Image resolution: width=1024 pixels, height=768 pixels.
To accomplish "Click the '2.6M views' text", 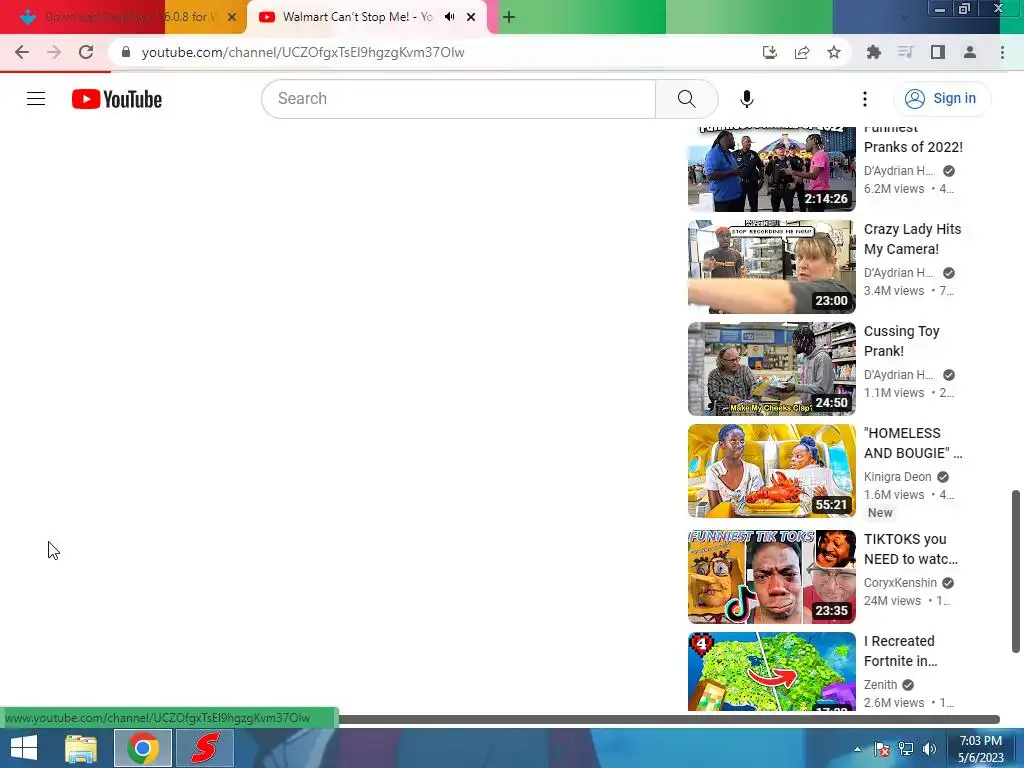I will click(x=893, y=703).
